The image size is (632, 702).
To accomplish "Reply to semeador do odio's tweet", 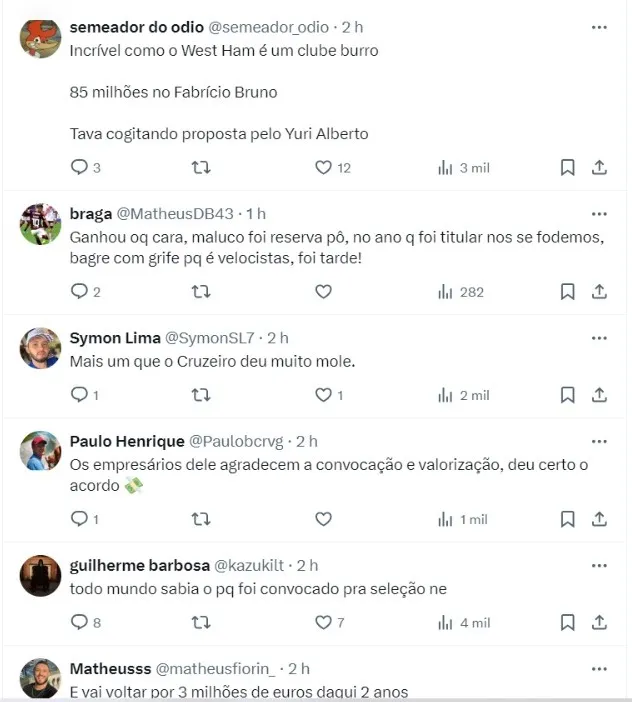I will [x=79, y=168].
